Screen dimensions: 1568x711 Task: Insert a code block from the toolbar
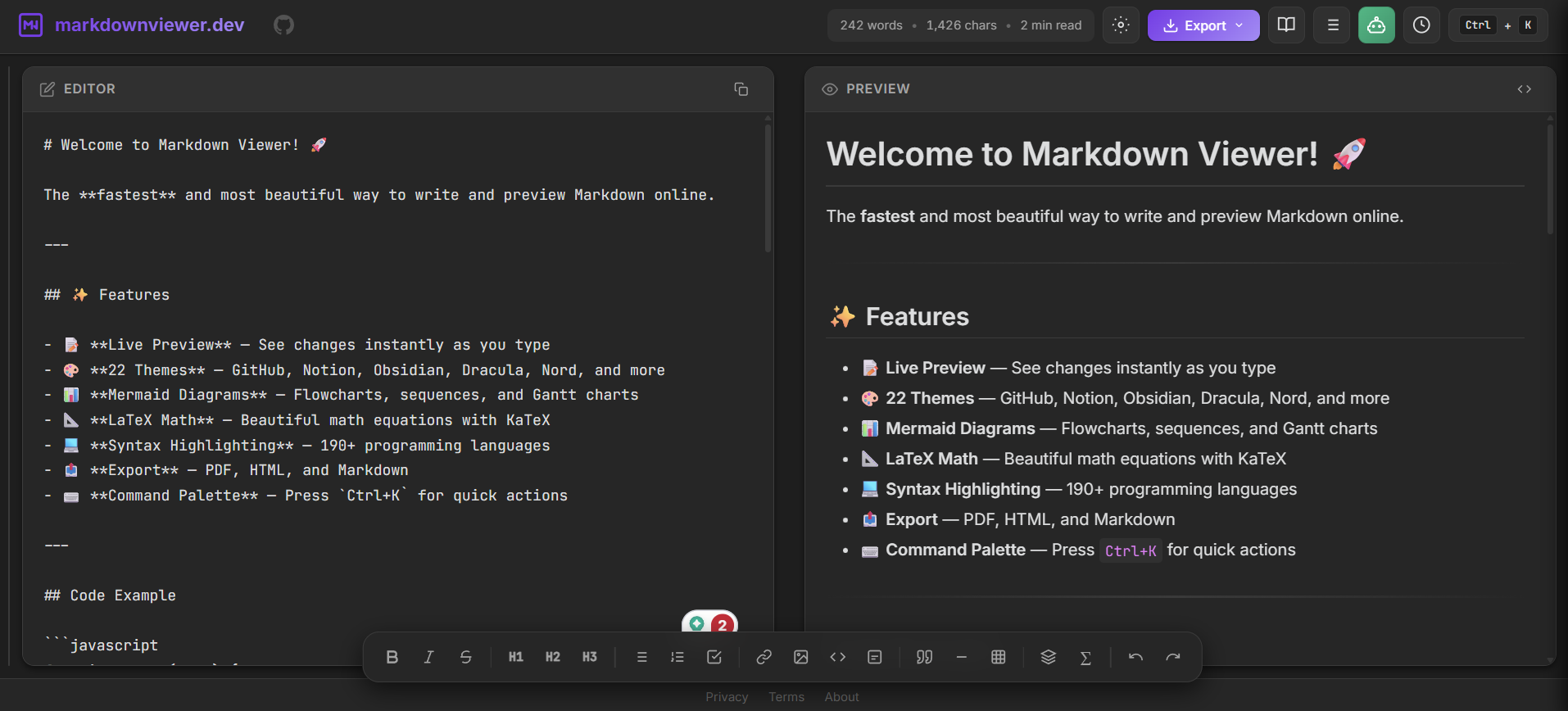(x=875, y=657)
